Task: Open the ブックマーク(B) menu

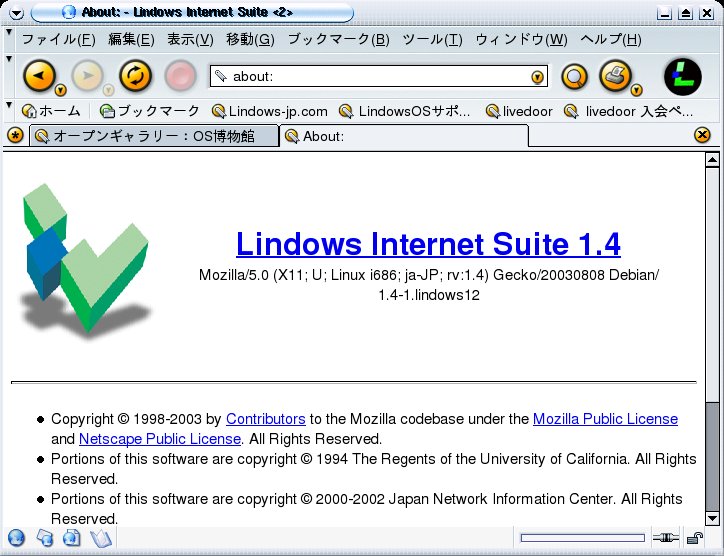Action: [x=338, y=40]
